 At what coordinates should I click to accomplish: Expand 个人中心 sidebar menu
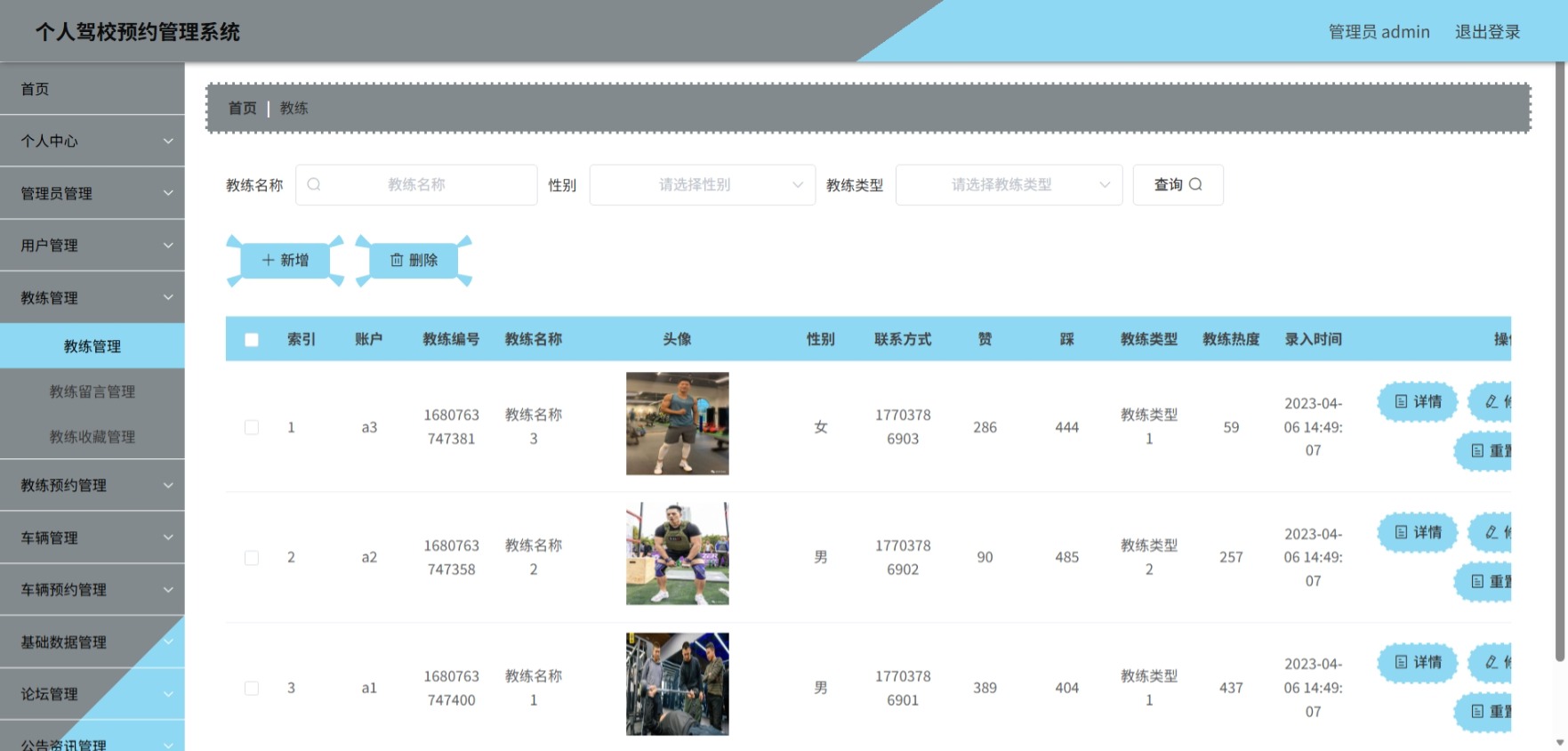[x=92, y=141]
